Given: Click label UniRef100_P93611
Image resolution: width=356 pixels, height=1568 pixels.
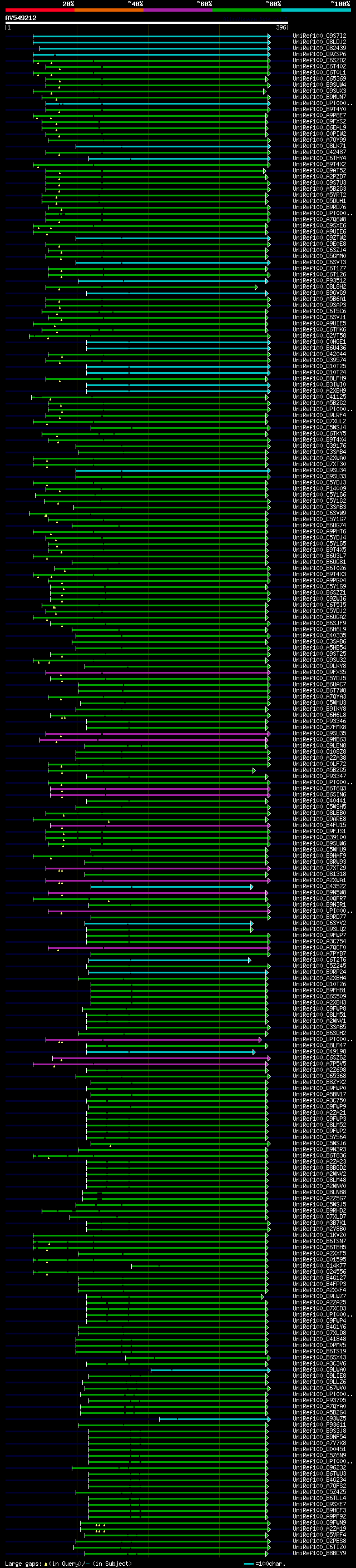Looking at the screenshot, I should tap(319, 1424).
